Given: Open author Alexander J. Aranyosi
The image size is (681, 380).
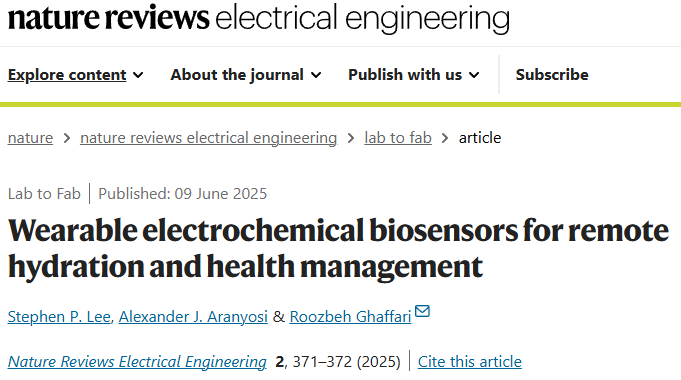Looking at the screenshot, I should pyautogui.click(x=193, y=317).
